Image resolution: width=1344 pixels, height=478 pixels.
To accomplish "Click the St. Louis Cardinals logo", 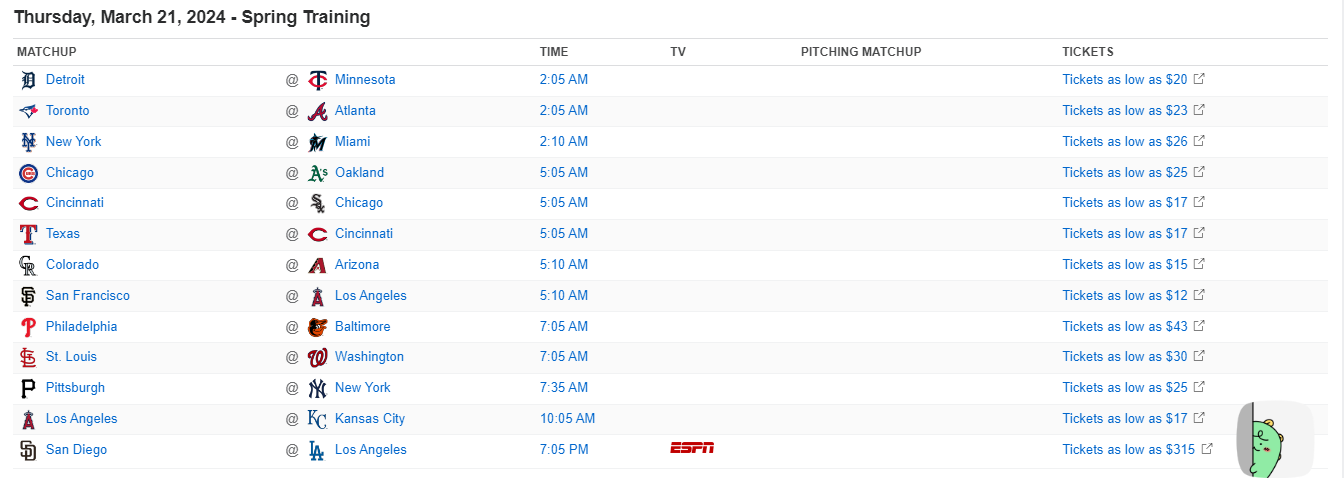I will (x=28, y=357).
